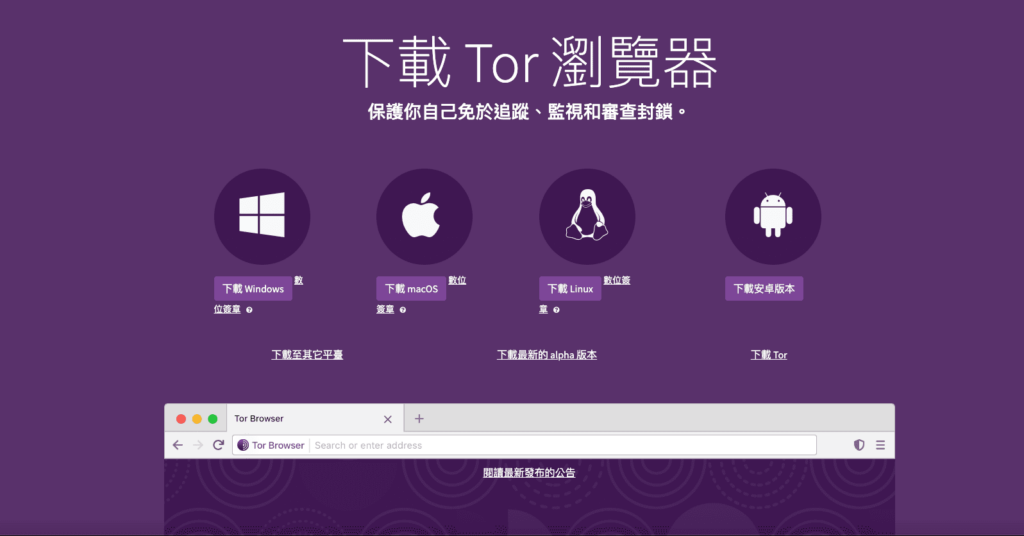Open the Linux 數位簽 signature link
The height and width of the screenshot is (536, 1024).
point(617,280)
